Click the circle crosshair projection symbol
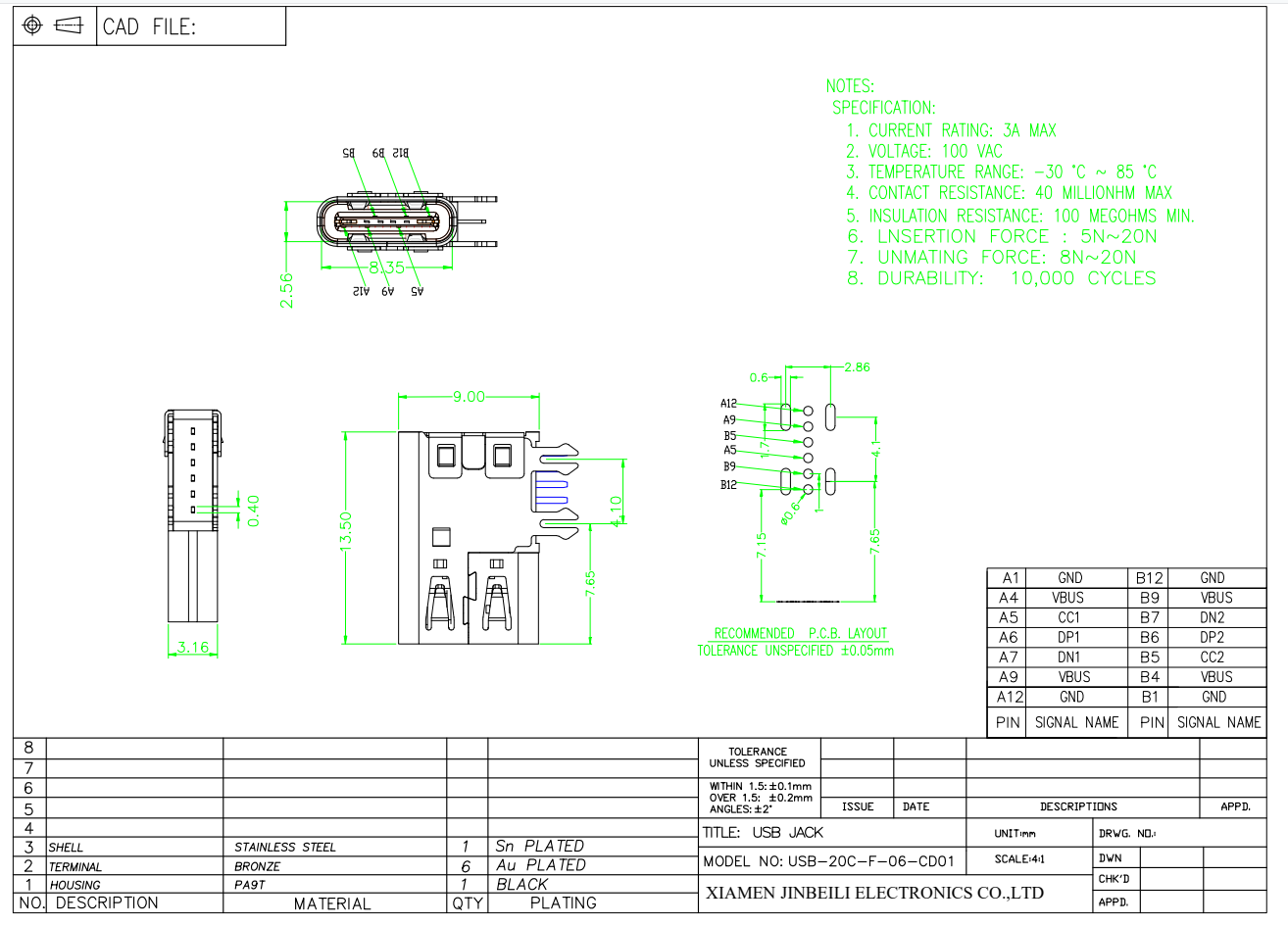This screenshot has width=1288, height=926. [32, 25]
